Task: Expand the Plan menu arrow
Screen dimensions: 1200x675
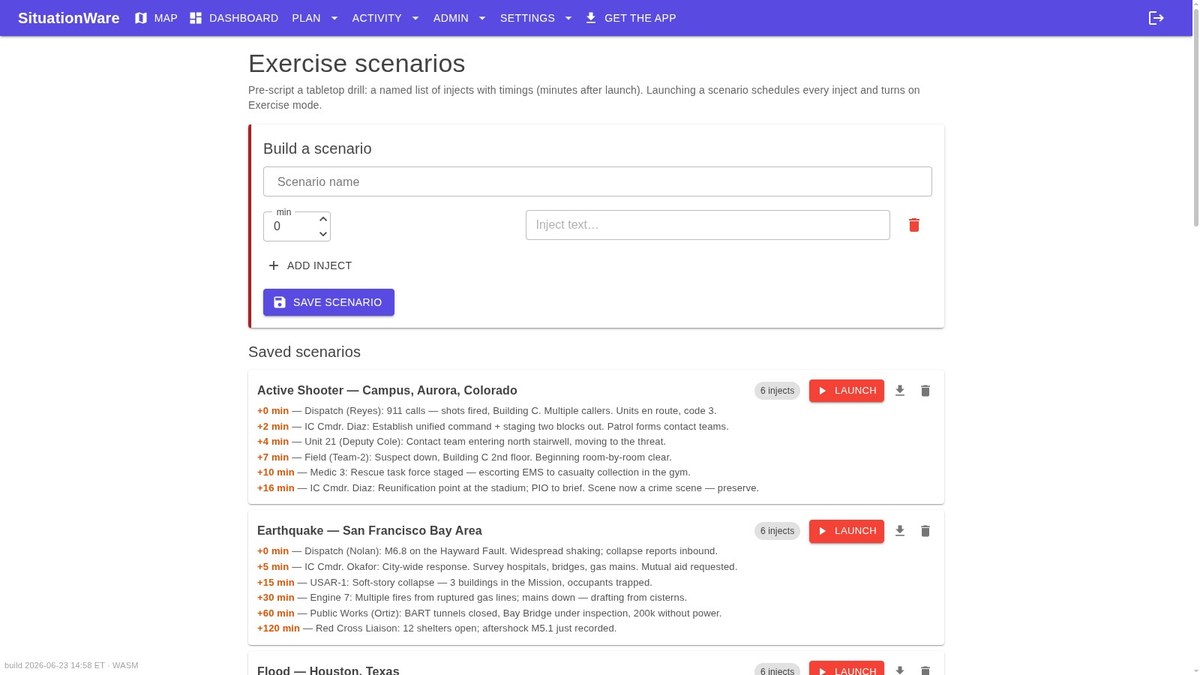Action: [x=334, y=18]
